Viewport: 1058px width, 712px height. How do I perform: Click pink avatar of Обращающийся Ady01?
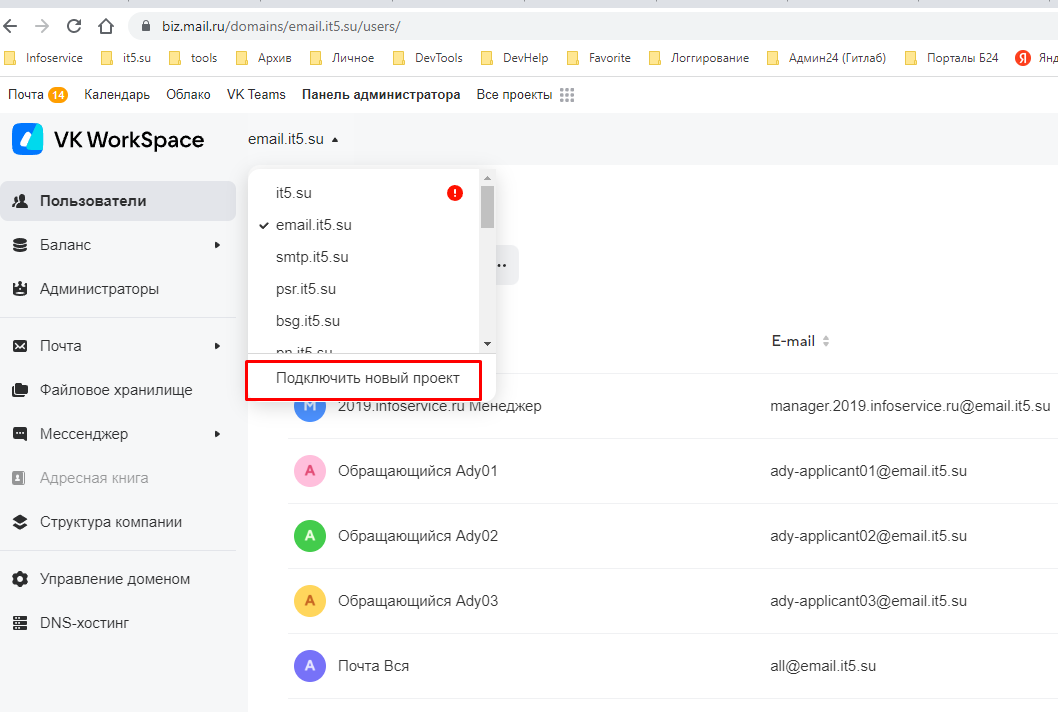tap(310, 471)
